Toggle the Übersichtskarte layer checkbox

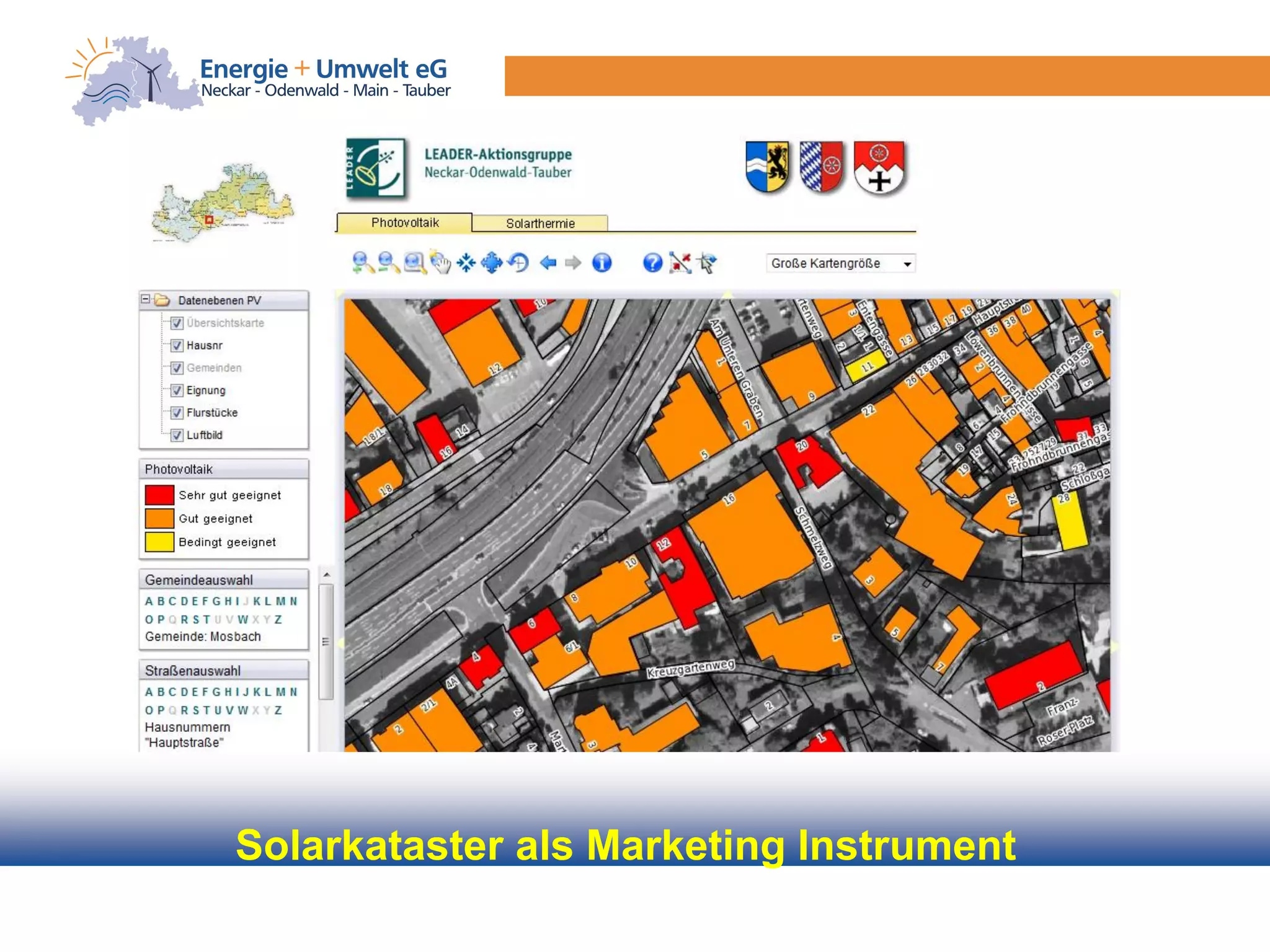coord(177,323)
